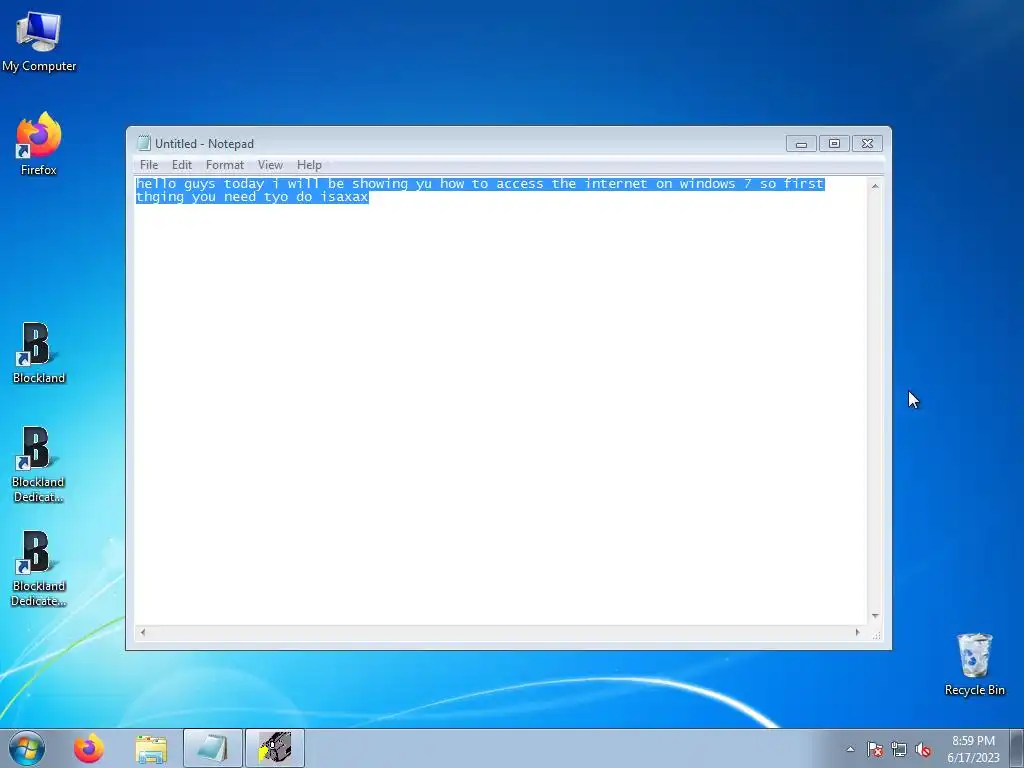1024x768 pixels.
Task: Open Windows Explorer from taskbar
Action: point(151,748)
